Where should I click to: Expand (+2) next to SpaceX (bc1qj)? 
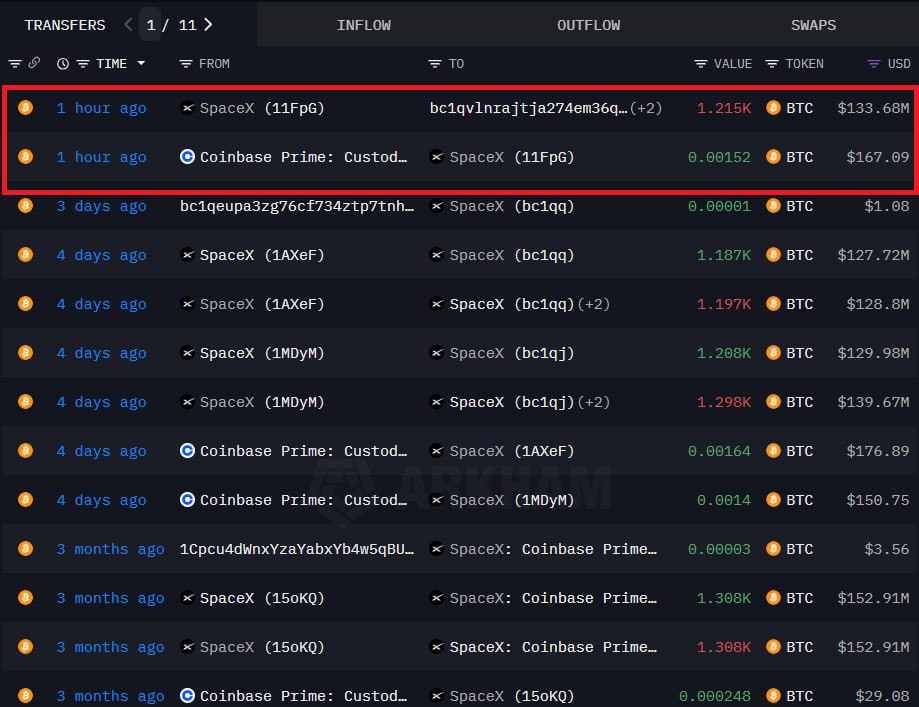click(593, 402)
